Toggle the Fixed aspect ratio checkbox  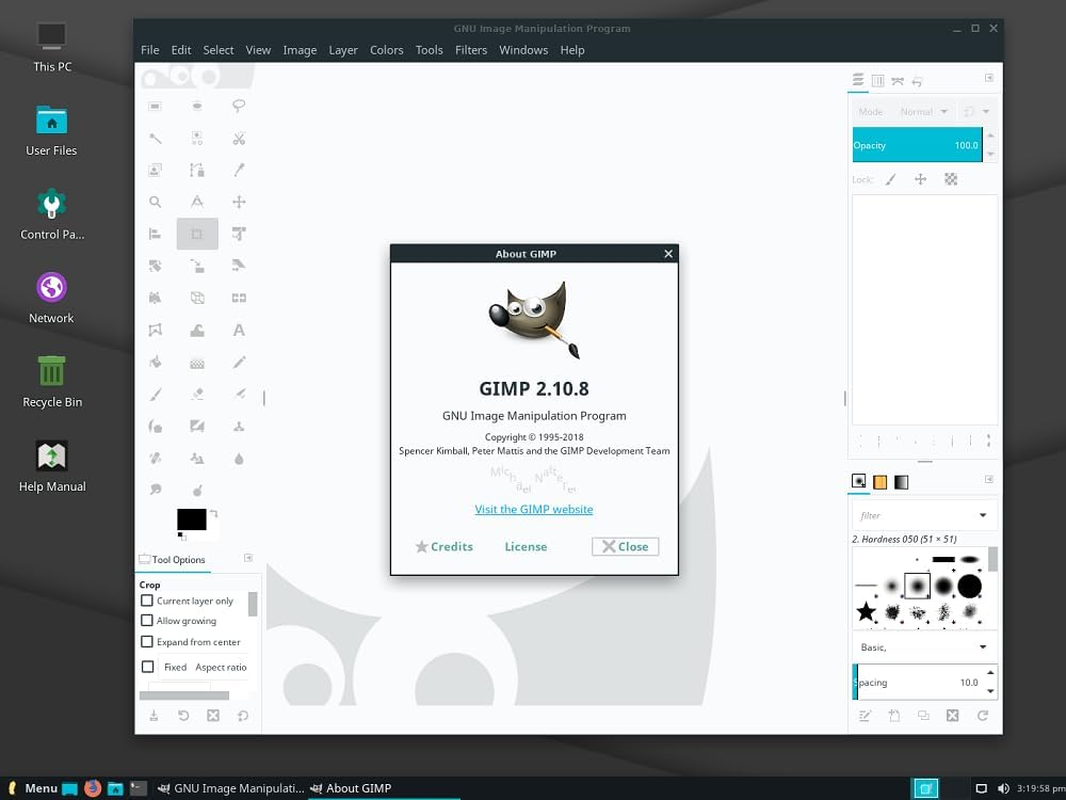[x=147, y=667]
